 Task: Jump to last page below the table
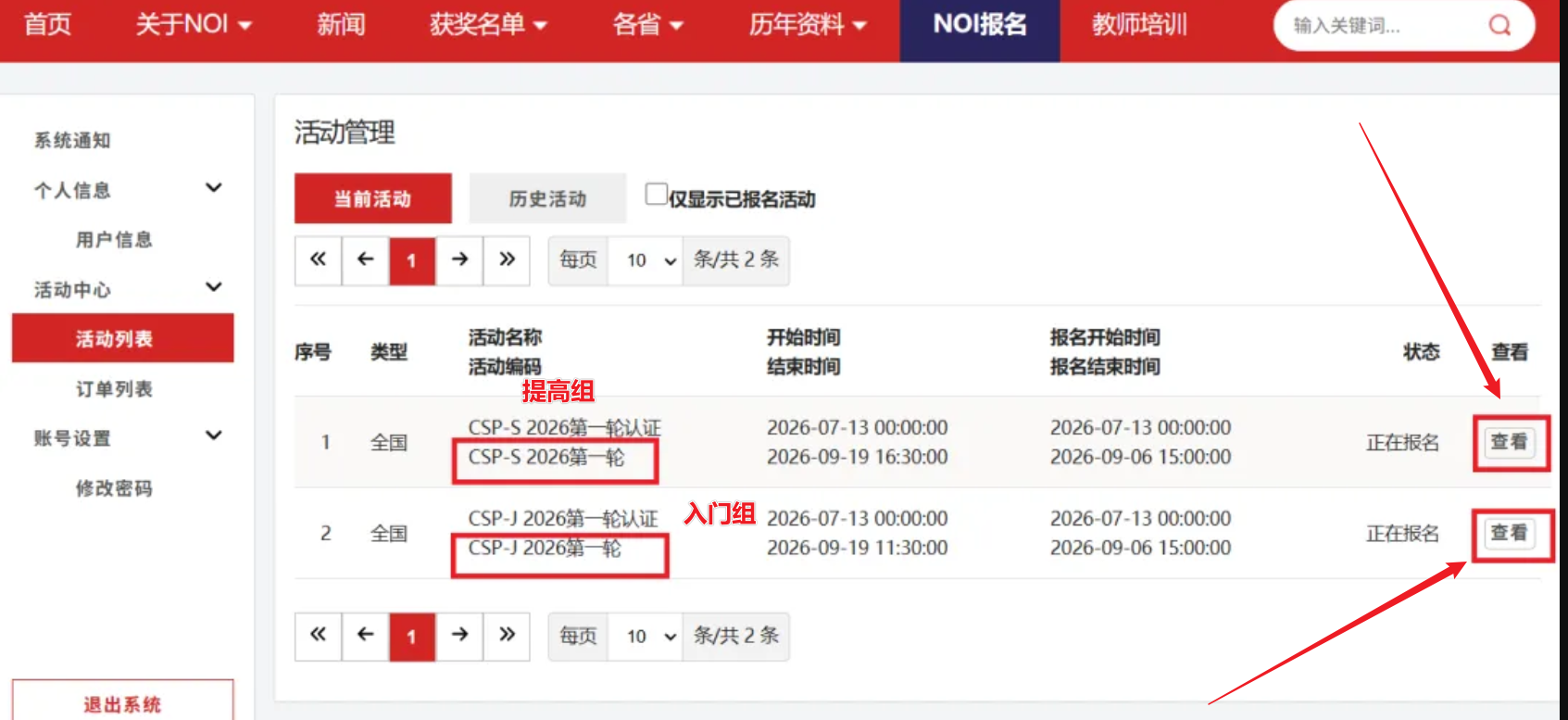click(x=507, y=636)
